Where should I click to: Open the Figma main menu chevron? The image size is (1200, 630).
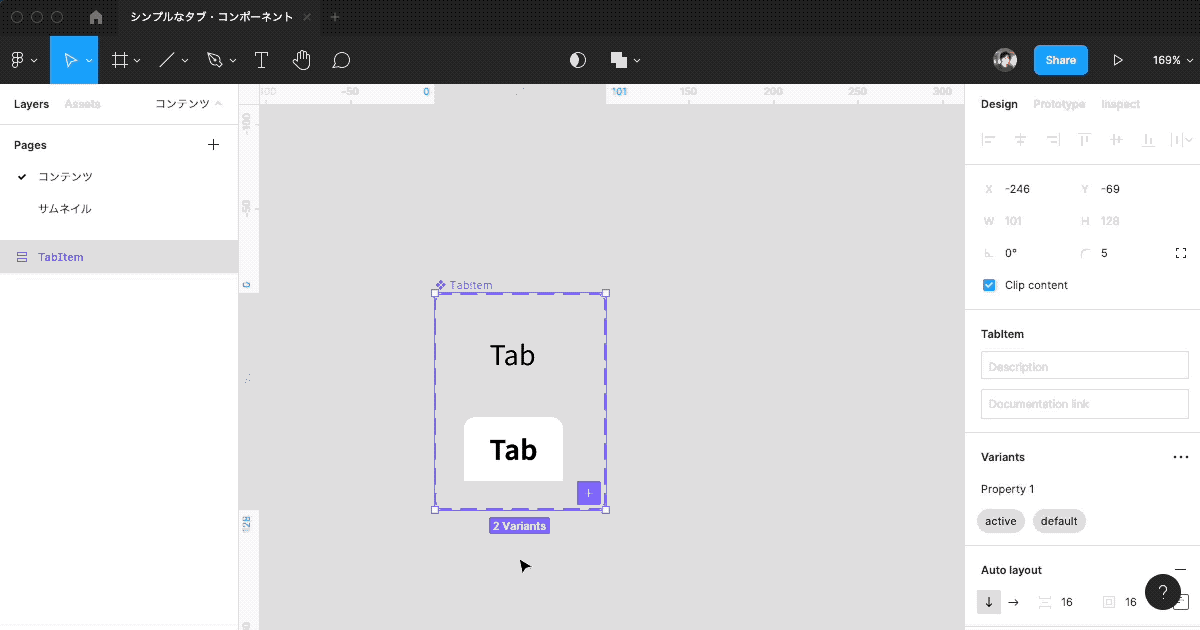point(34,60)
